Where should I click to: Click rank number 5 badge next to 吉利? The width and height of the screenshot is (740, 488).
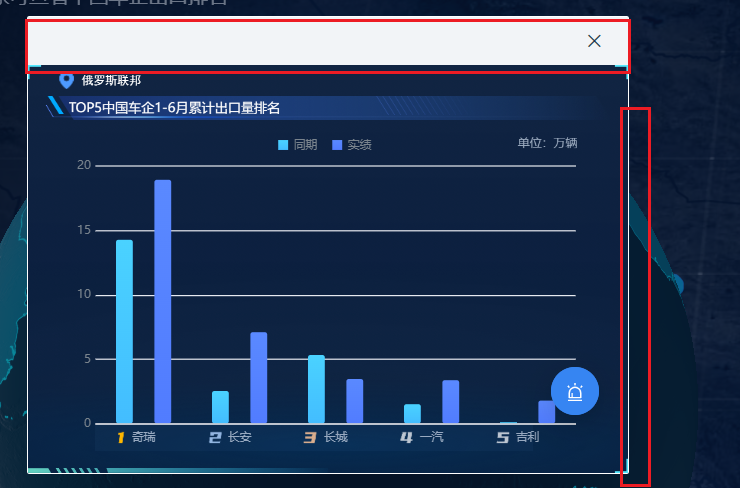503,438
